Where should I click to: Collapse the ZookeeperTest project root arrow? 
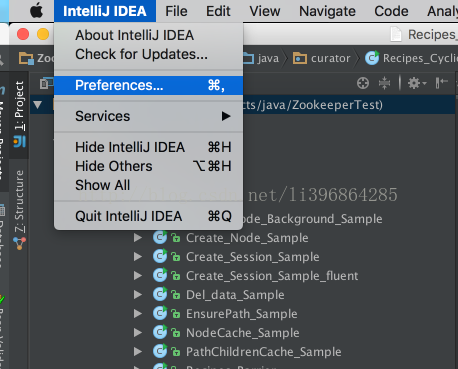(38, 105)
